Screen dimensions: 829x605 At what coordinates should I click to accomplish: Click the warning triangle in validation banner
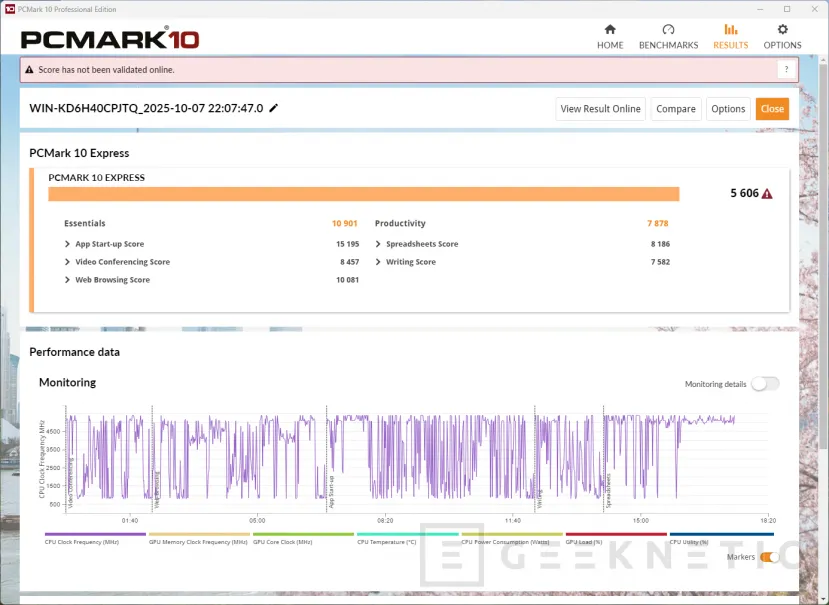[x=29, y=70]
